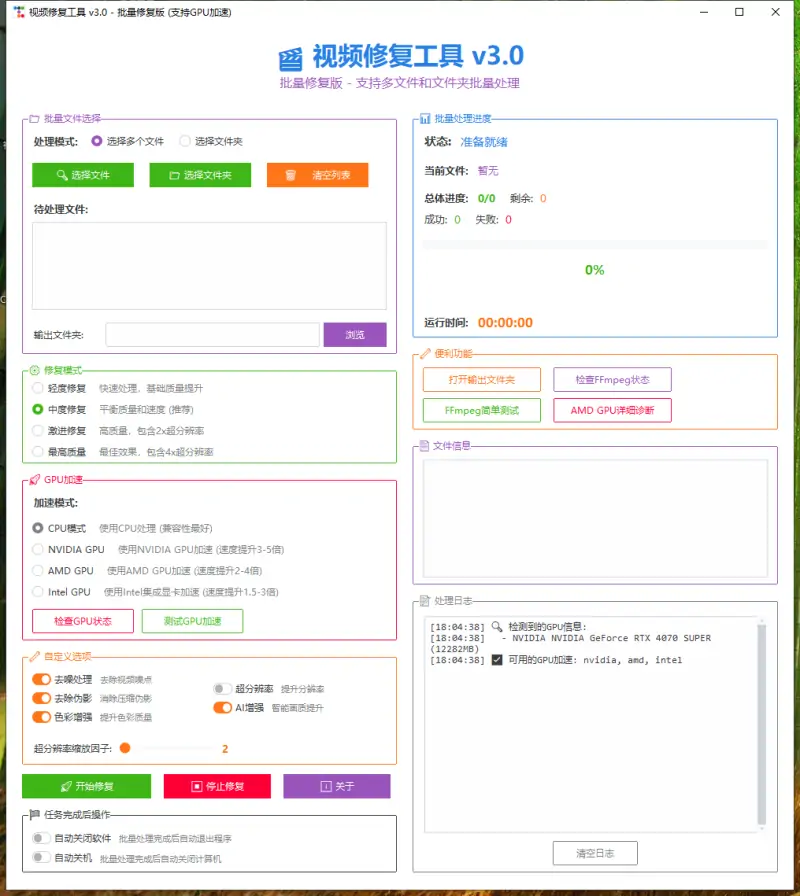Click the 清空日志 button
The height and width of the screenshot is (896, 800).
(594, 853)
